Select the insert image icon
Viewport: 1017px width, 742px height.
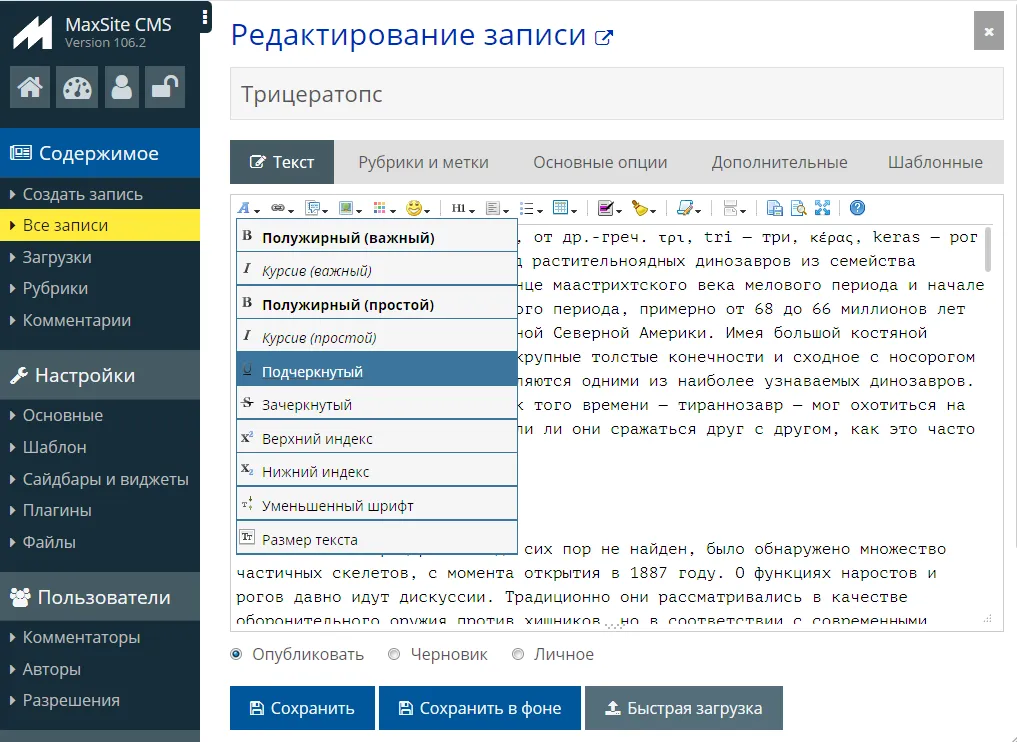tap(346, 207)
